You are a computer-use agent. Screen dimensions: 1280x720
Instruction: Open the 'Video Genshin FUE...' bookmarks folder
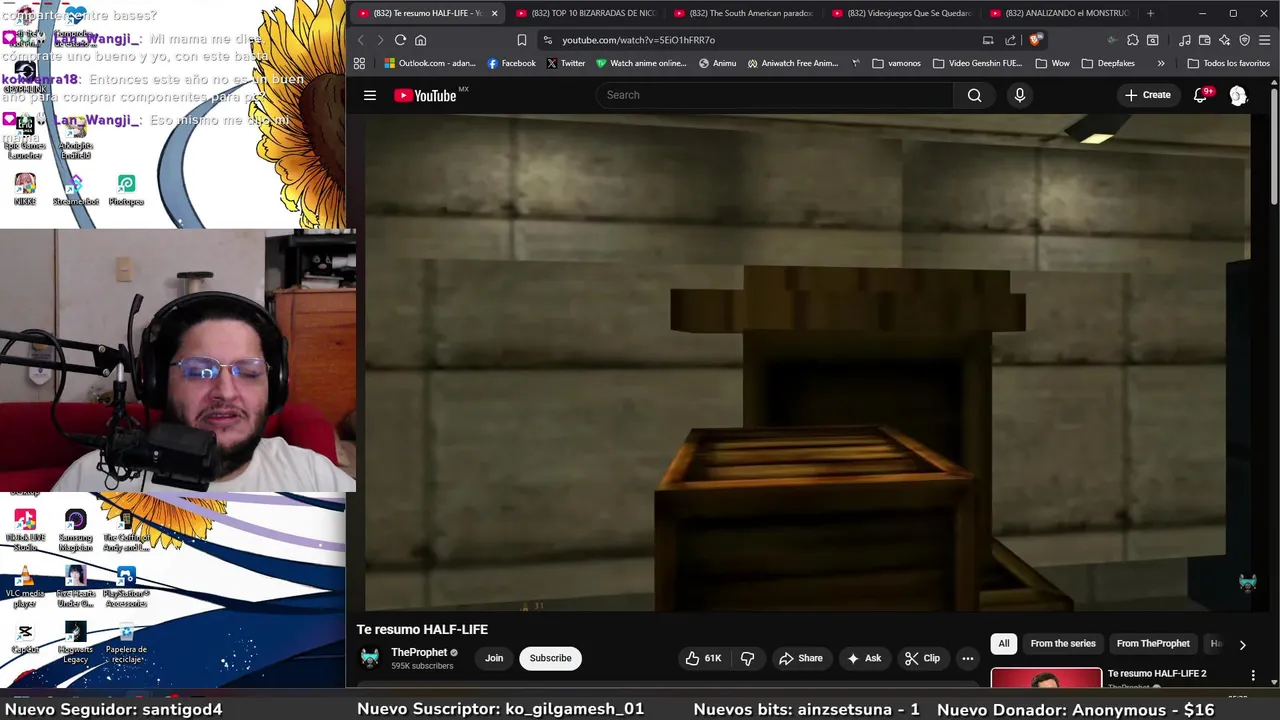click(977, 63)
